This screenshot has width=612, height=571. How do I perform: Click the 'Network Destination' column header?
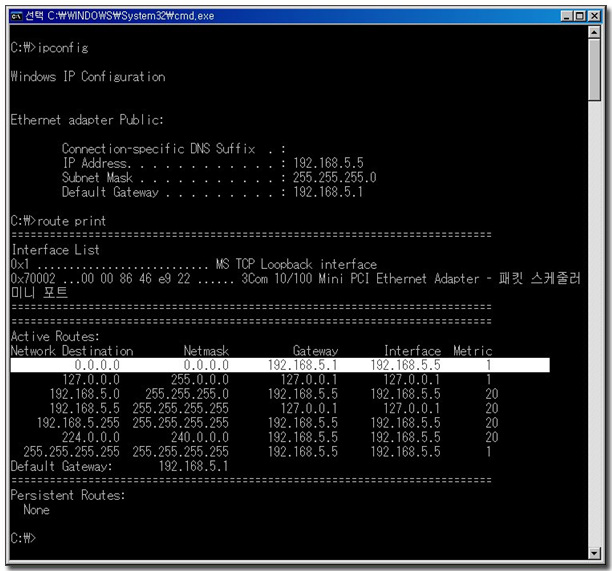pos(72,351)
